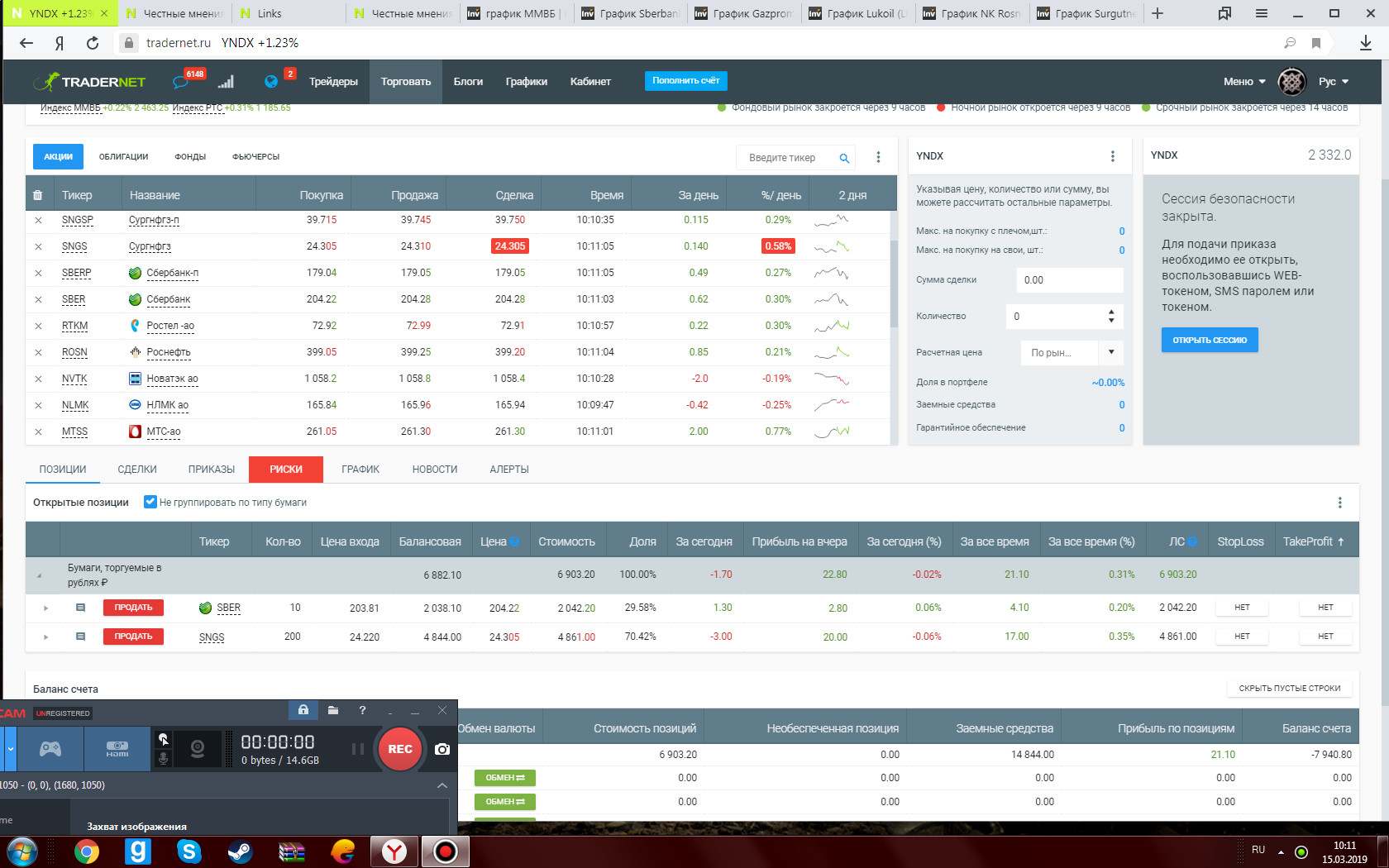Remove MTSS row with its X icon
Screen dimensions: 1389x868
(38, 432)
